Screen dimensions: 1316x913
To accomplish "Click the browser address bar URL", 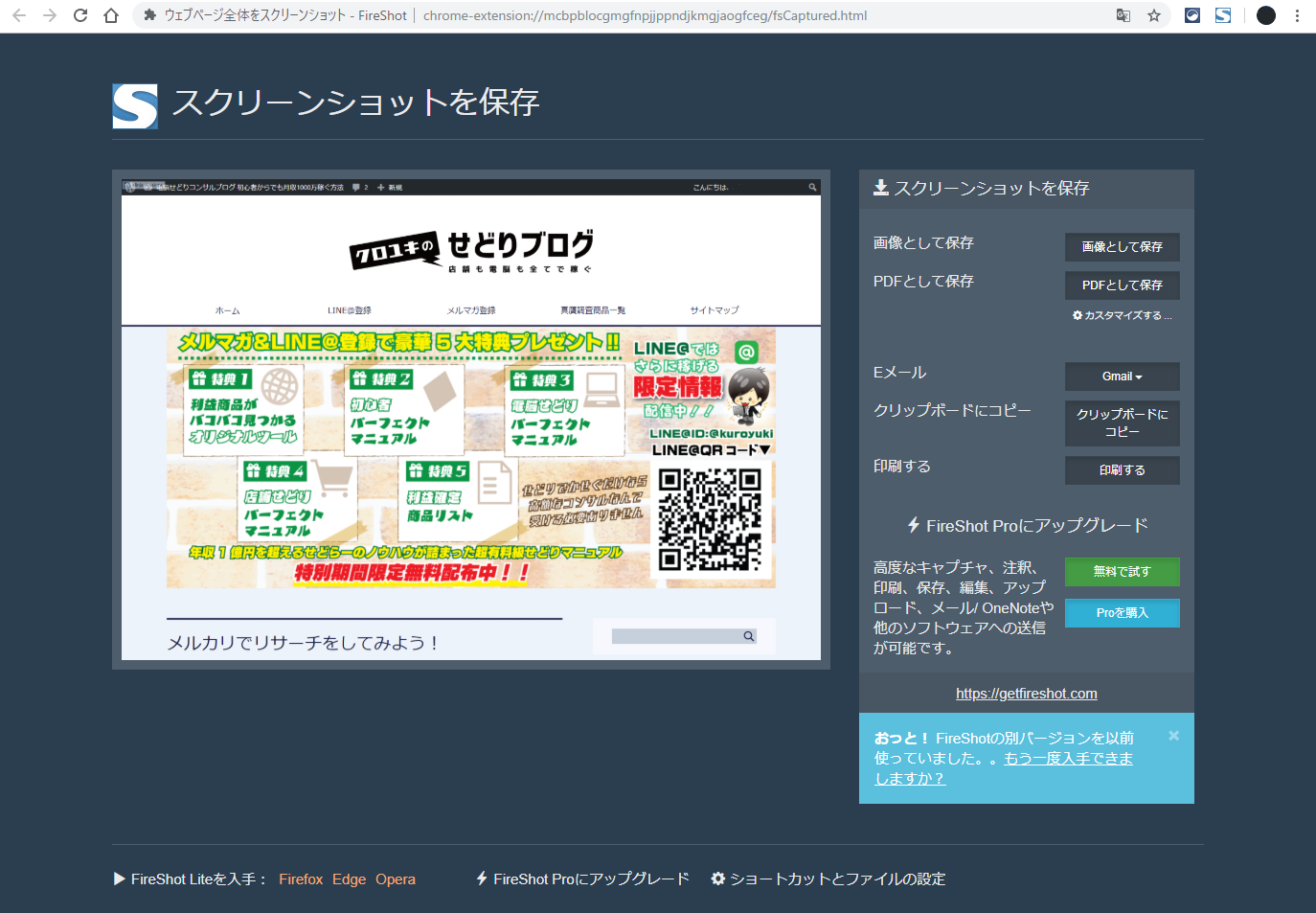I will point(645,15).
